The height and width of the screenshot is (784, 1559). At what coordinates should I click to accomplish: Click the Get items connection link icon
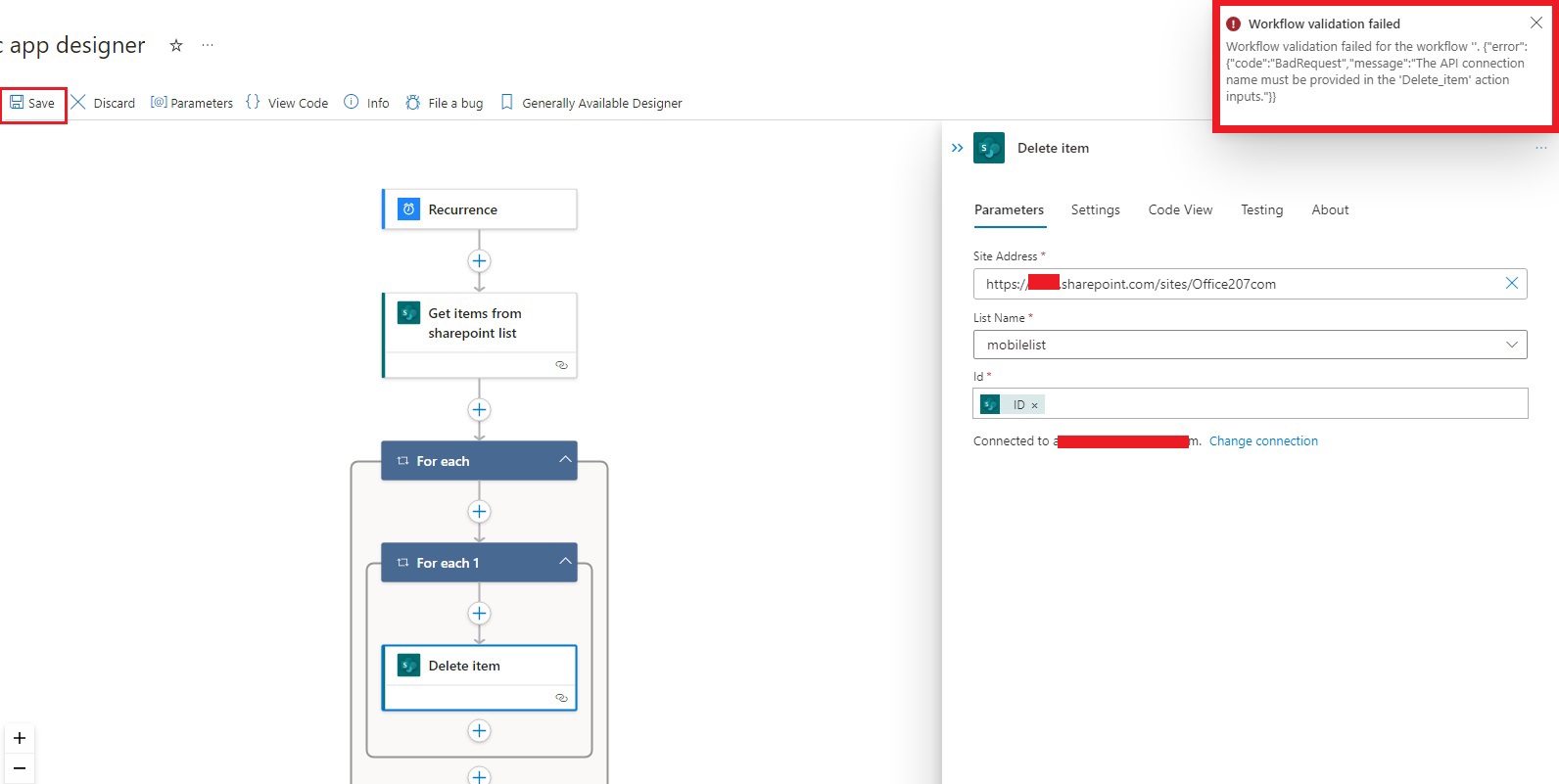click(561, 365)
